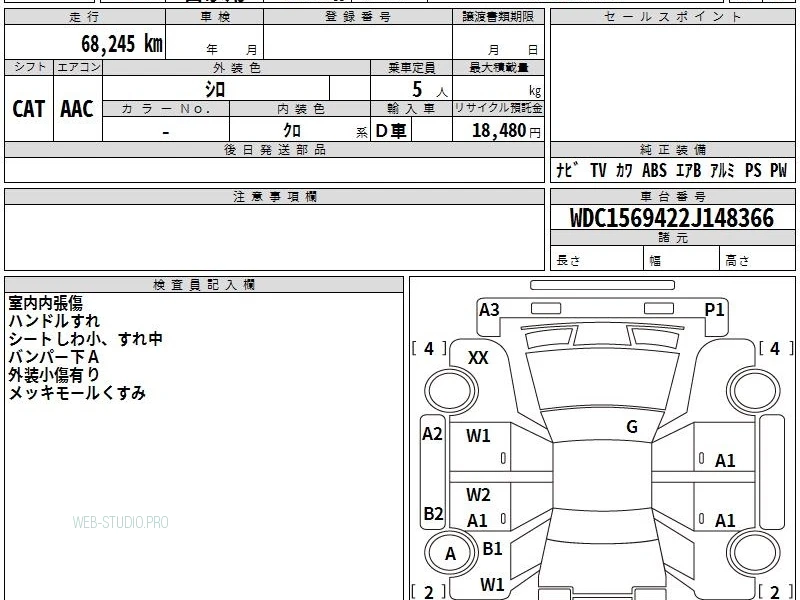Click the D車 import car value
The height and width of the screenshot is (600, 800).
(391, 131)
